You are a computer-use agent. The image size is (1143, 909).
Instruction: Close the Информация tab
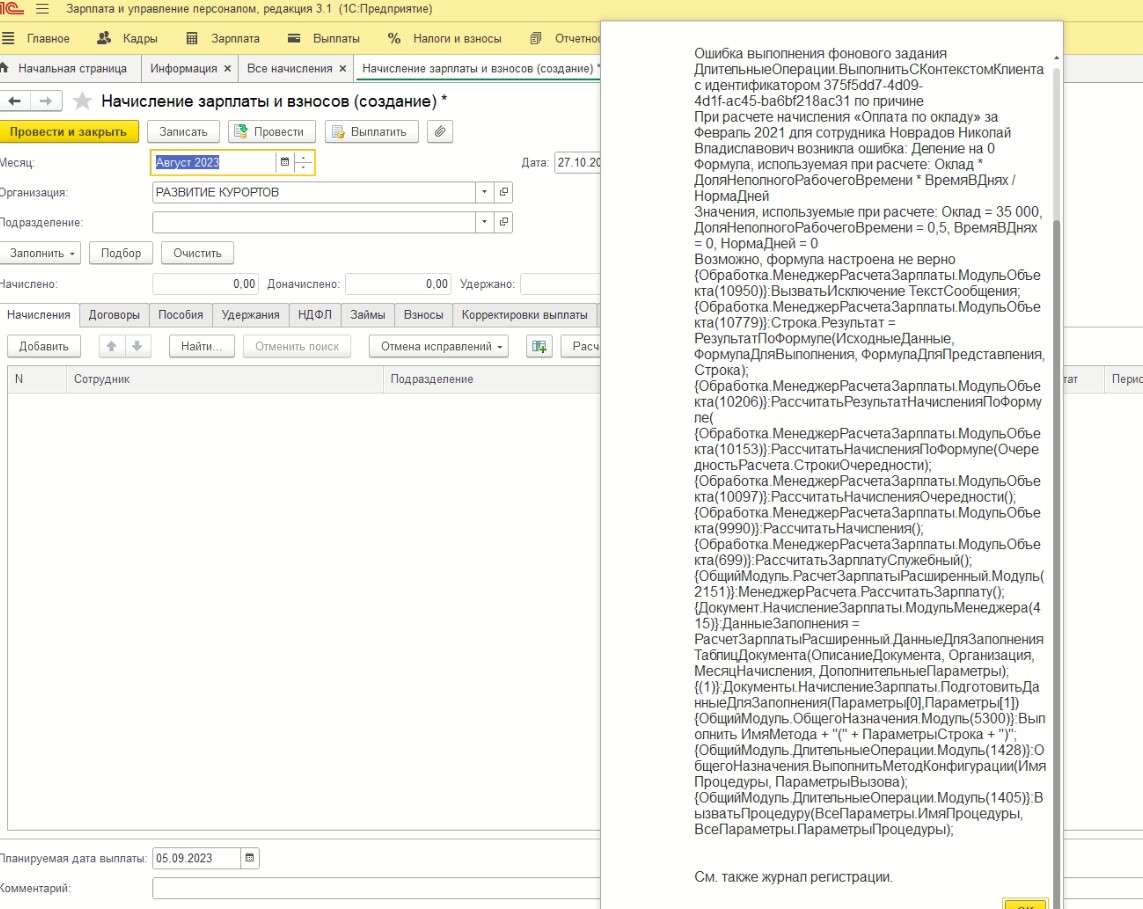pyautogui.click(x=227, y=69)
